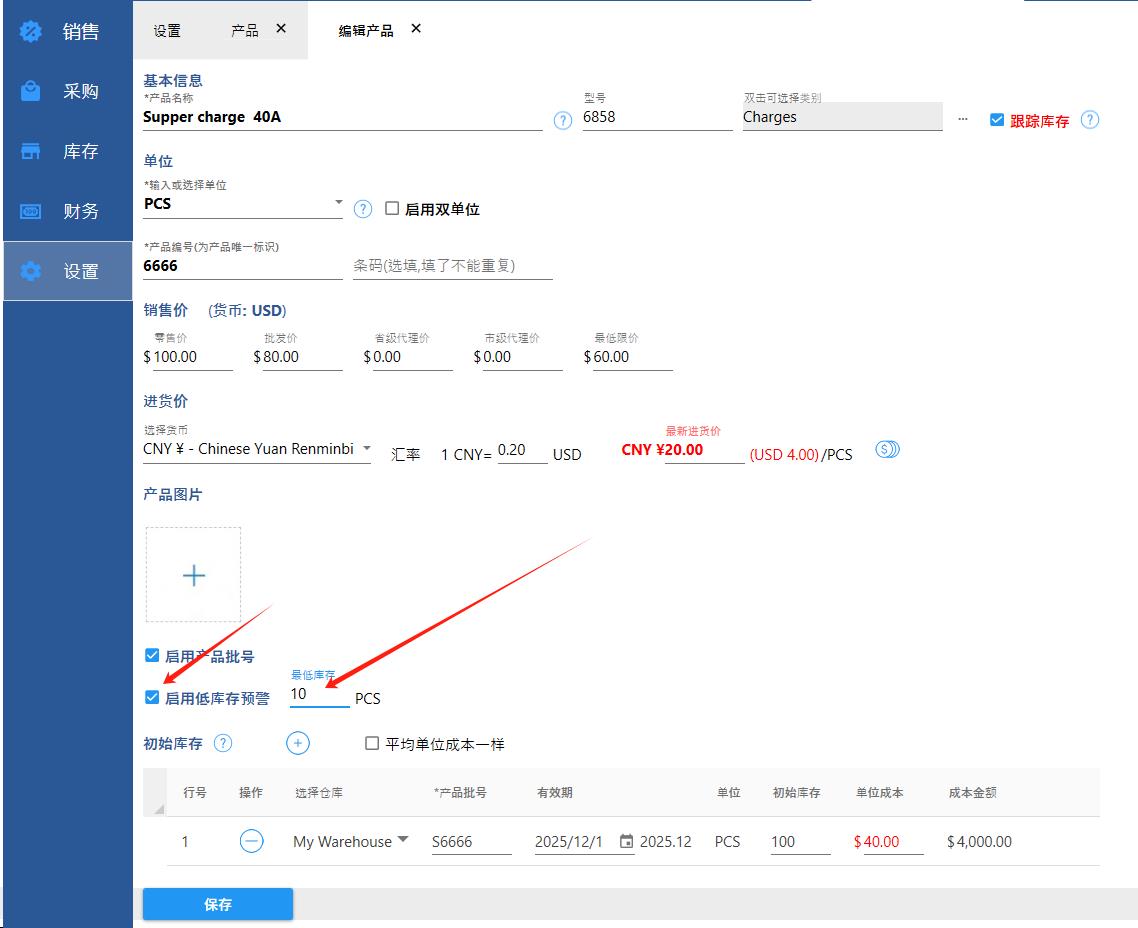
Task: Click the help icon beside the unit field
Action: tap(363, 209)
